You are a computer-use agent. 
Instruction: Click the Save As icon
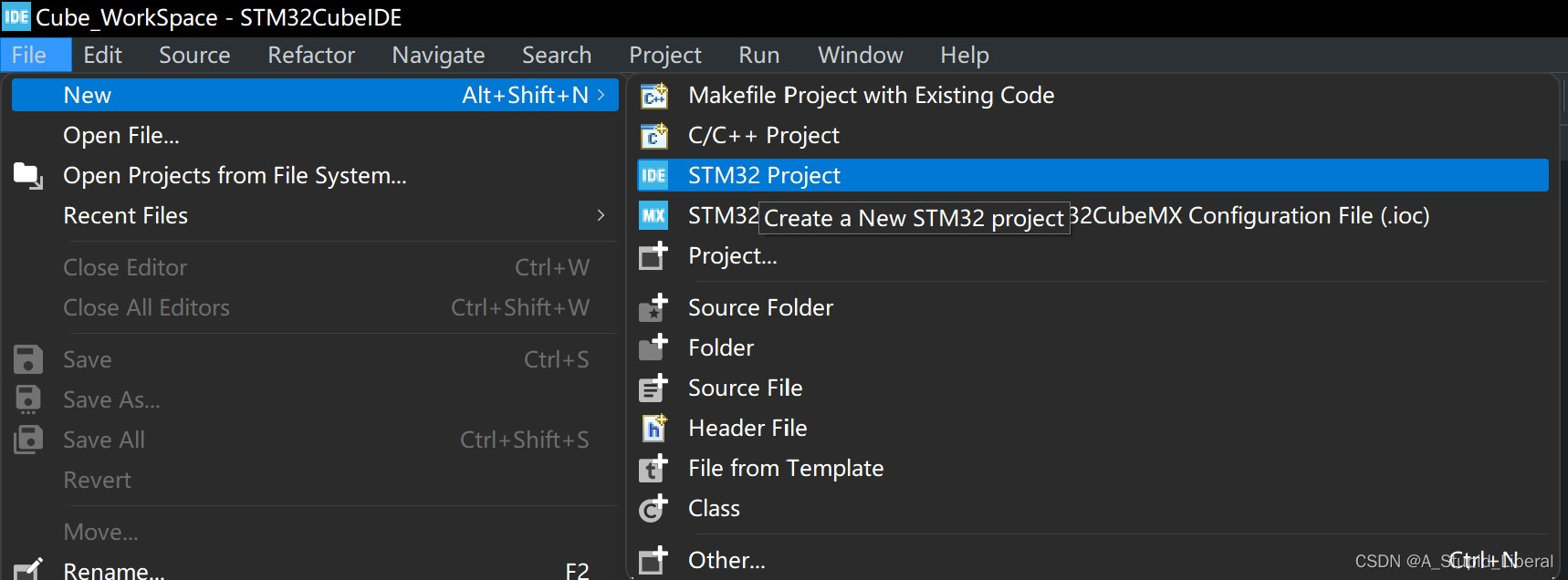(28, 399)
